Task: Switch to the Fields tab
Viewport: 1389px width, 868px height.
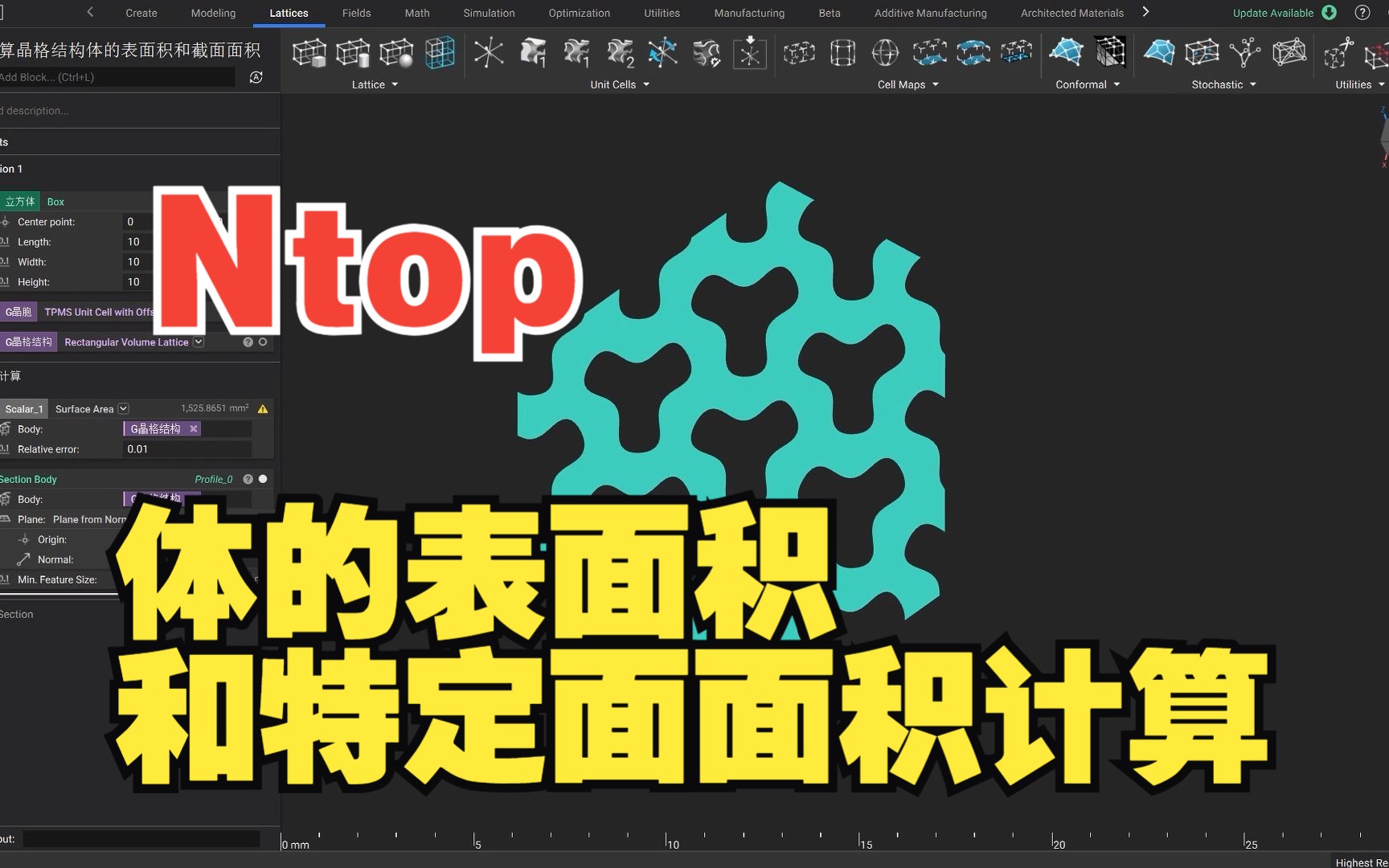Action: pyautogui.click(x=356, y=13)
